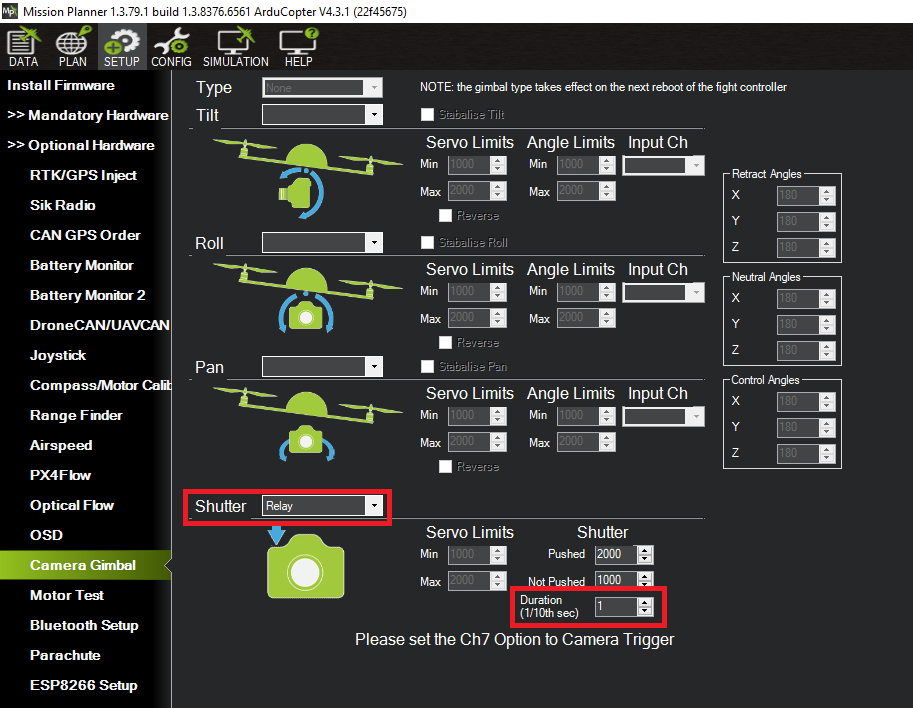The height and width of the screenshot is (708, 913).
Task: Open the Shutter Relay dropdown
Action: [322, 506]
